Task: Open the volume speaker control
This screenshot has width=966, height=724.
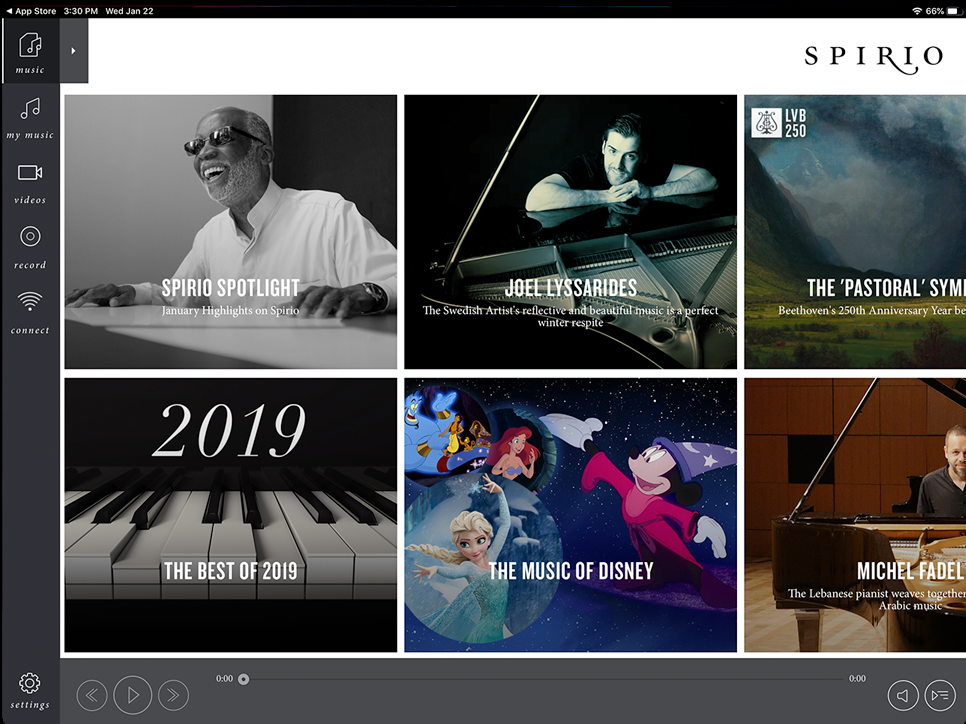Action: coord(903,696)
